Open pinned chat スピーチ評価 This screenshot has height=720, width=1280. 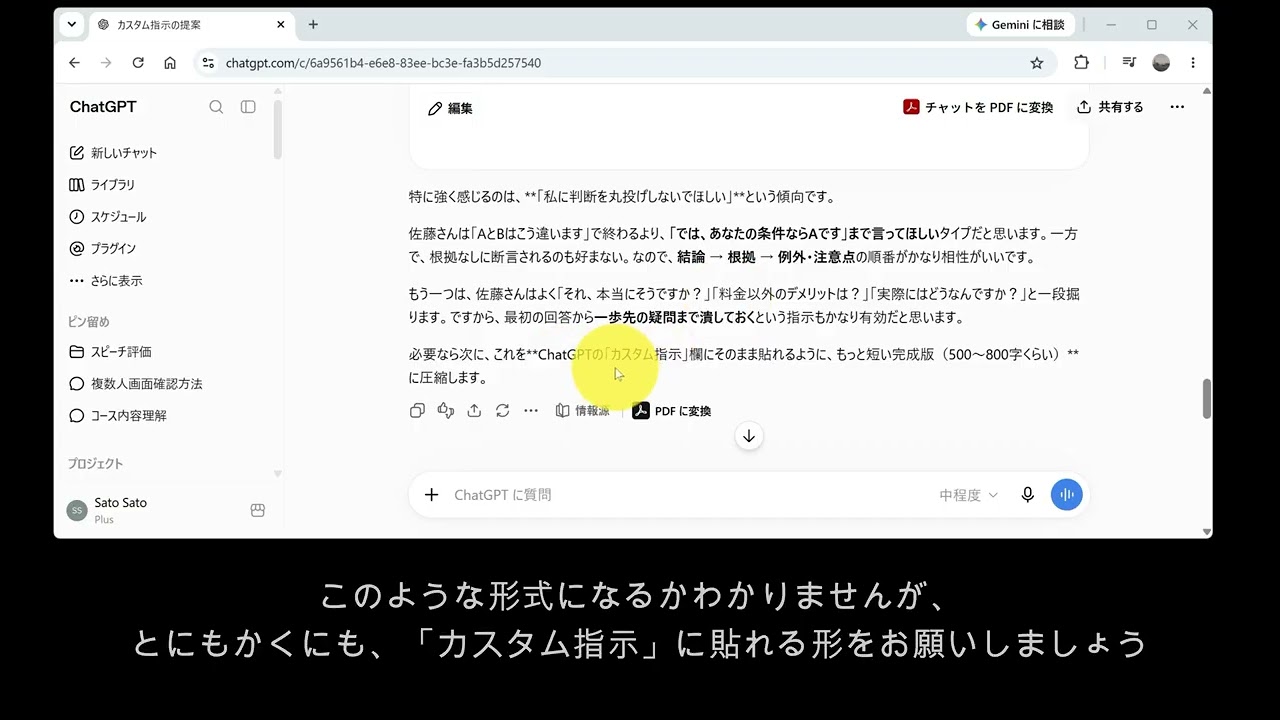click(110, 352)
